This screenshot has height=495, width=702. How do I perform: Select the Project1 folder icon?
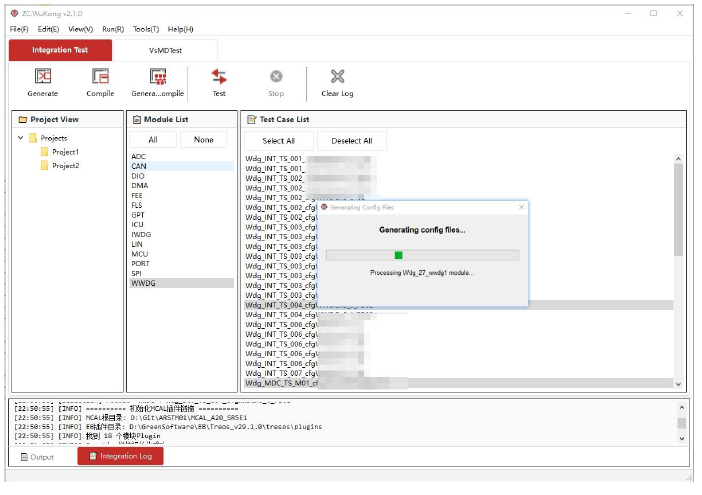(45, 152)
